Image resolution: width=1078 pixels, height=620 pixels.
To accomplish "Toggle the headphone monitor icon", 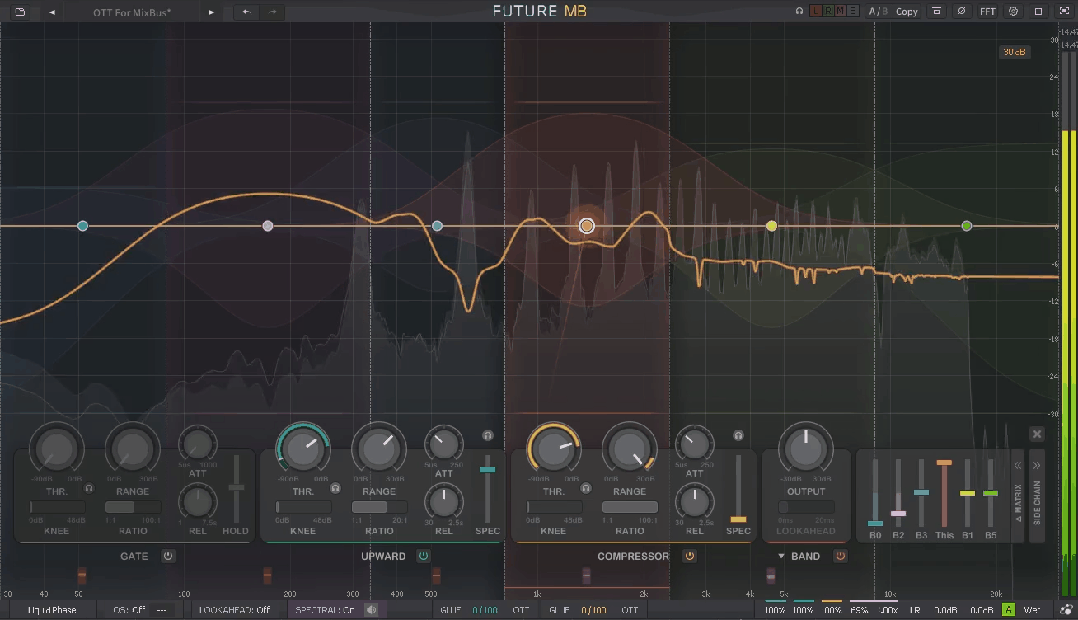I will 799,11.
